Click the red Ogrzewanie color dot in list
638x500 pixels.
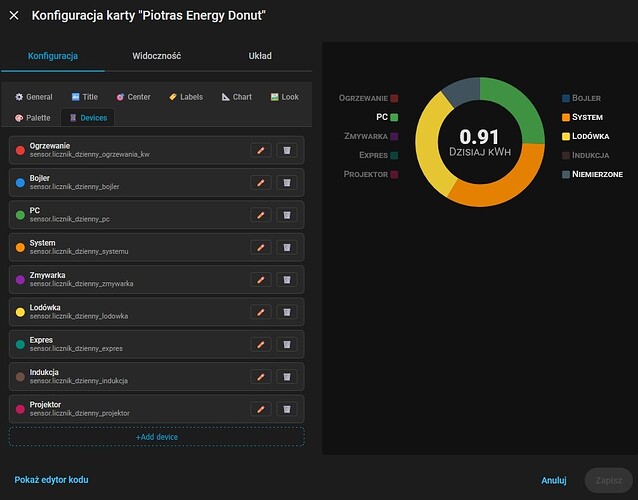click(x=20, y=151)
